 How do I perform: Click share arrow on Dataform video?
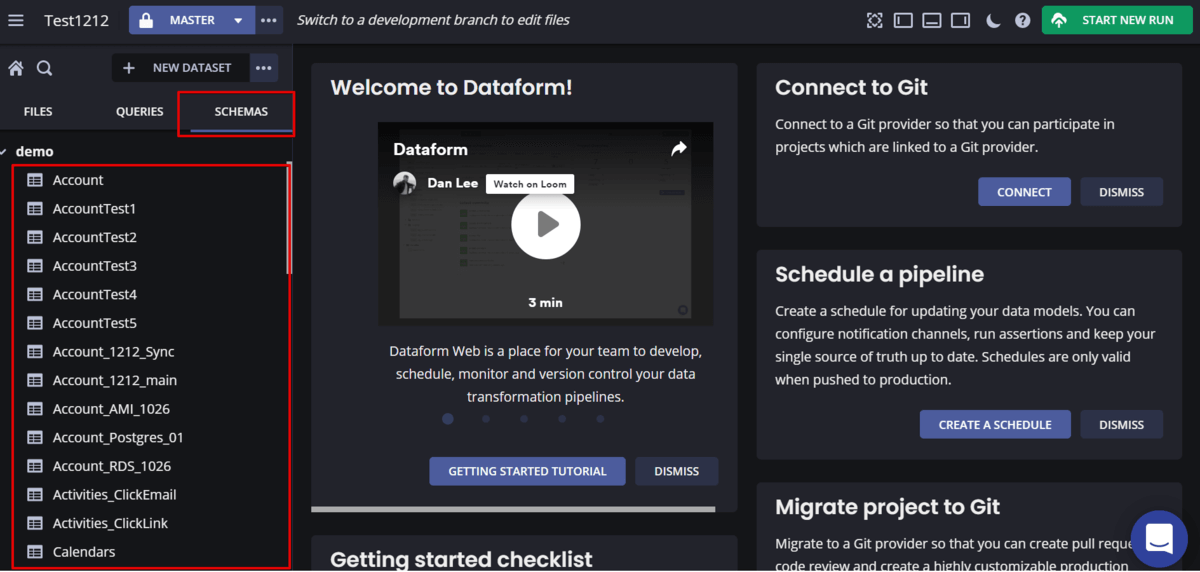tap(679, 149)
